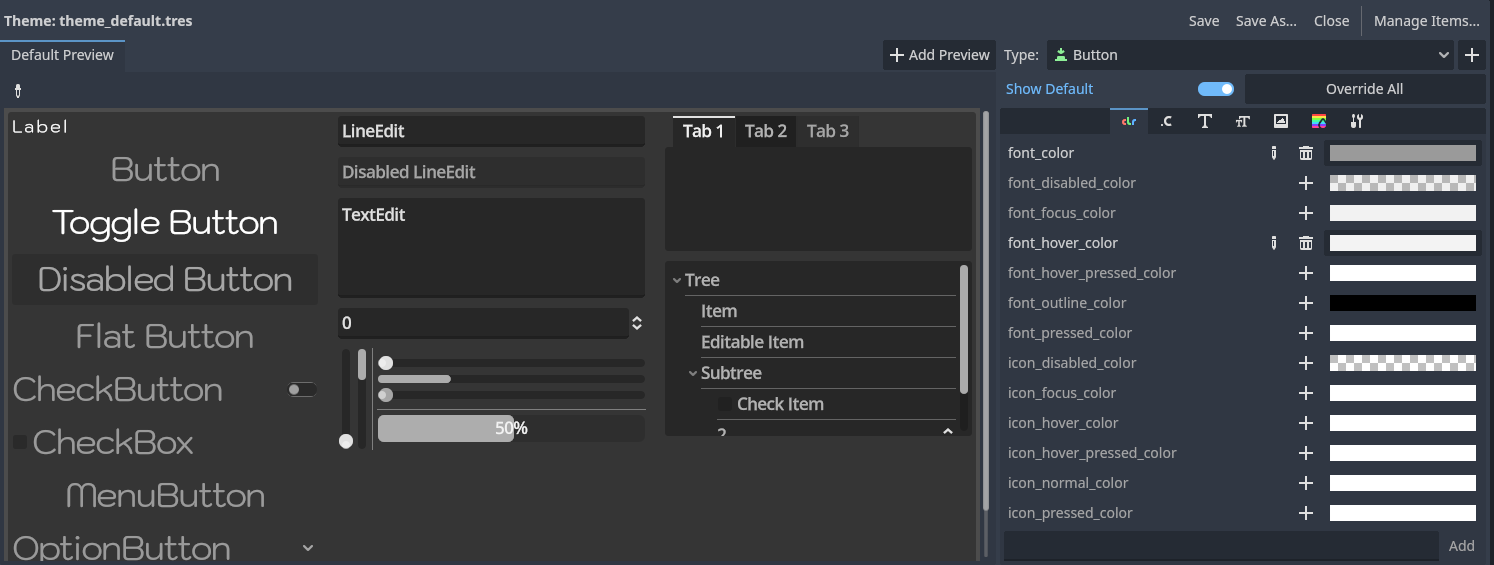Rename the font_hover_color item with pencil icon
The width and height of the screenshot is (1494, 565).
pos(1273,243)
